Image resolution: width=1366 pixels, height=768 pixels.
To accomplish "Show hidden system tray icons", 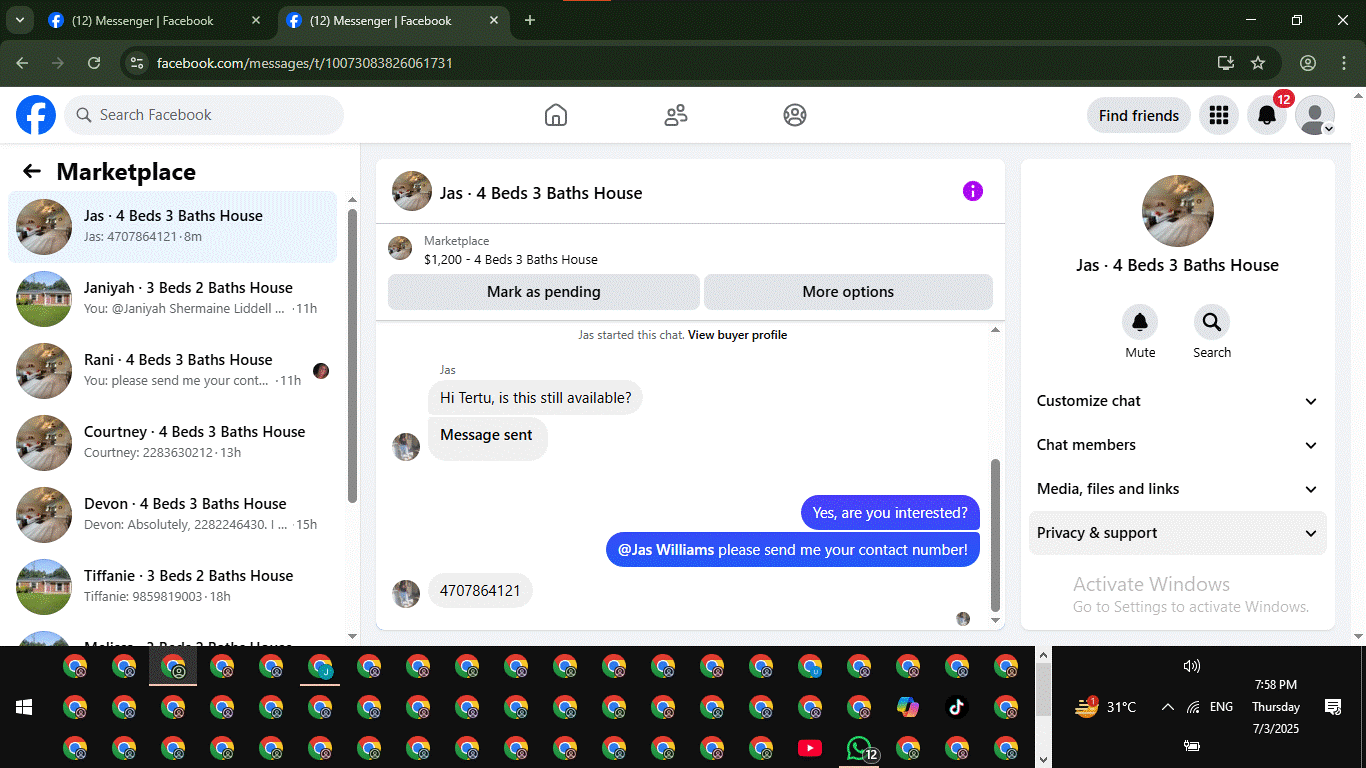I will (x=1167, y=707).
